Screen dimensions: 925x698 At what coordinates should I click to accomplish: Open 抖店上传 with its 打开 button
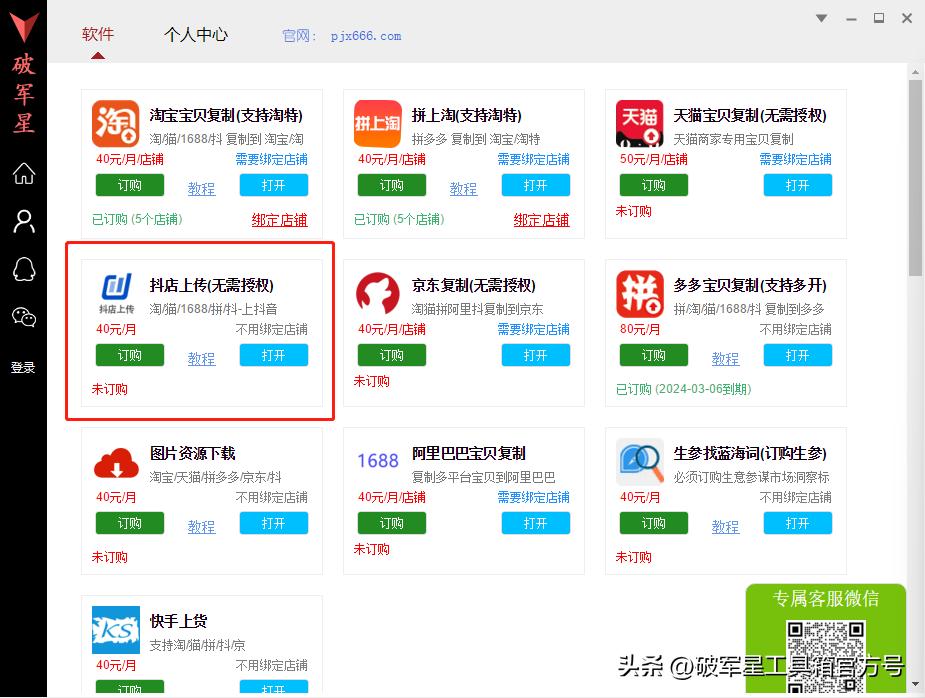coord(274,355)
